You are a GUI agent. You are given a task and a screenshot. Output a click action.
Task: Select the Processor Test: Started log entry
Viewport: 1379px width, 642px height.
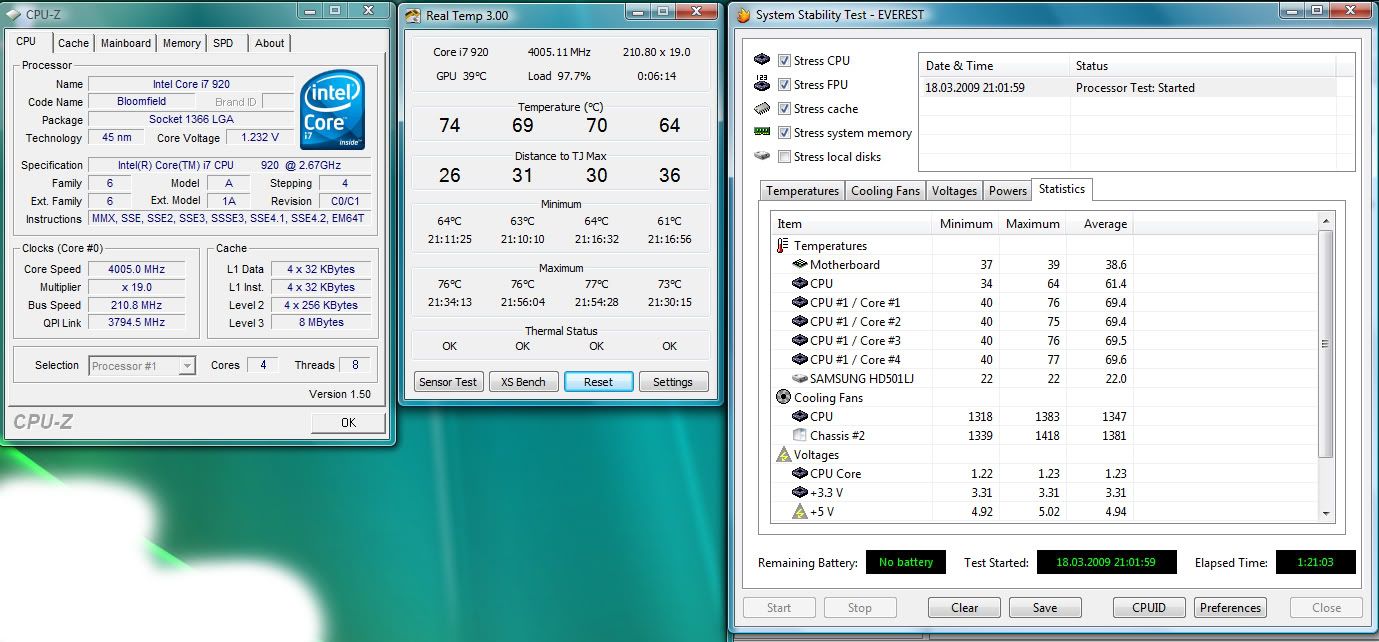coord(1128,88)
